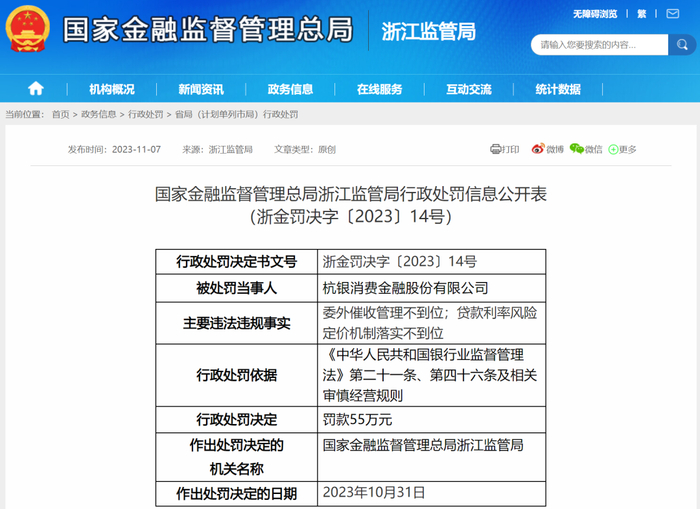The width and height of the screenshot is (700, 509).
Task: Click 政务信息 in the breadcrumb
Action: point(99,114)
